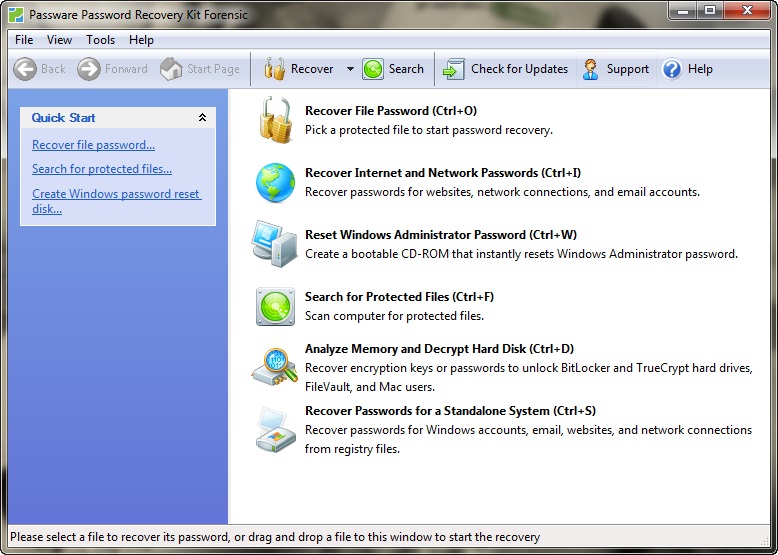Click the magnifier disk icon for Analyze Memory
The width and height of the screenshot is (778, 555).
(x=274, y=368)
